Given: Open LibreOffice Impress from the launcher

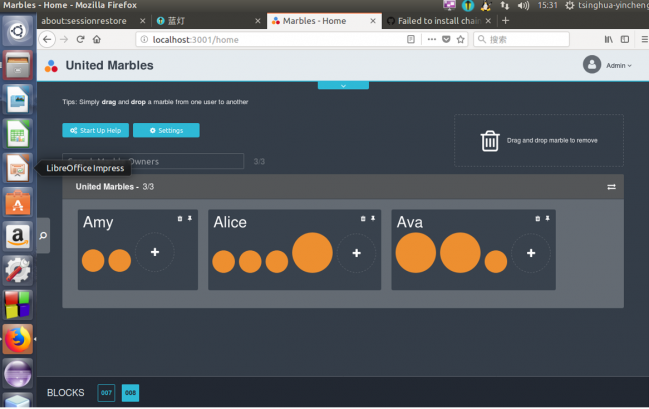Looking at the screenshot, I should coord(18,167).
